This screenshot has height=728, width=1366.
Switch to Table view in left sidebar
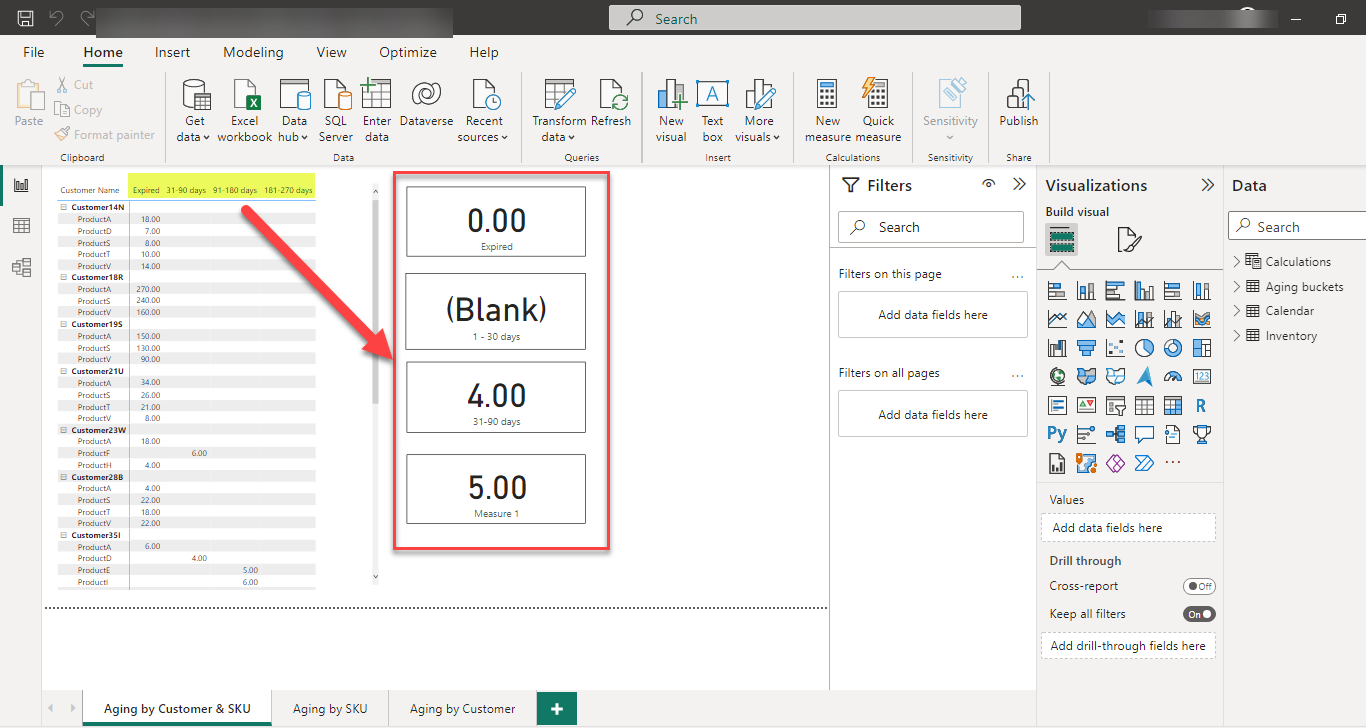(21, 226)
